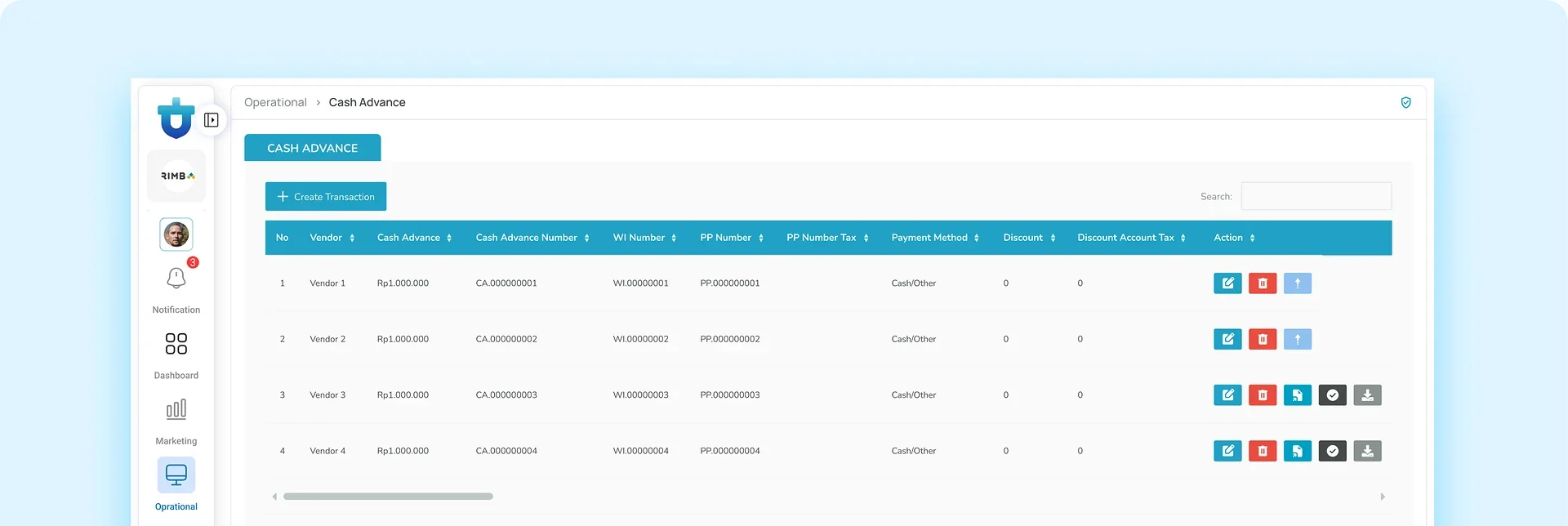Click cell CA.000000002

(x=506, y=339)
